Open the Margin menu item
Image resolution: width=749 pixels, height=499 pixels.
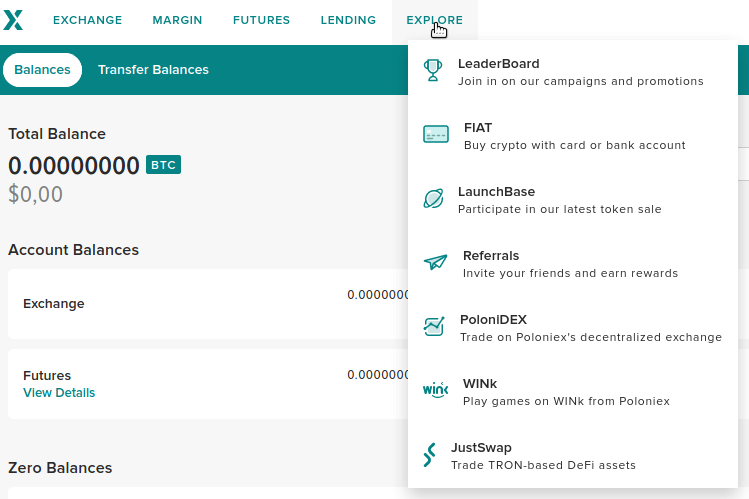177,20
